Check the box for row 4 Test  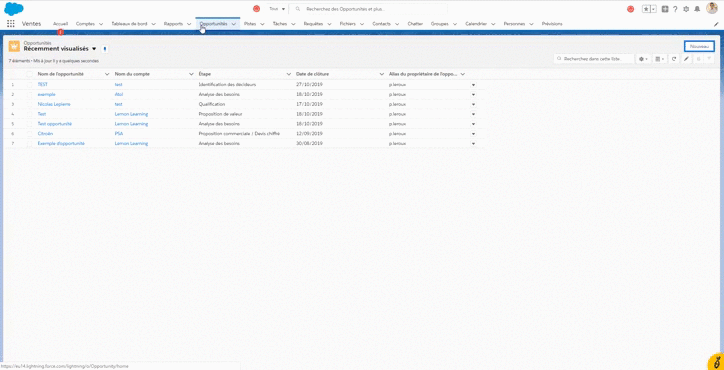point(30,114)
